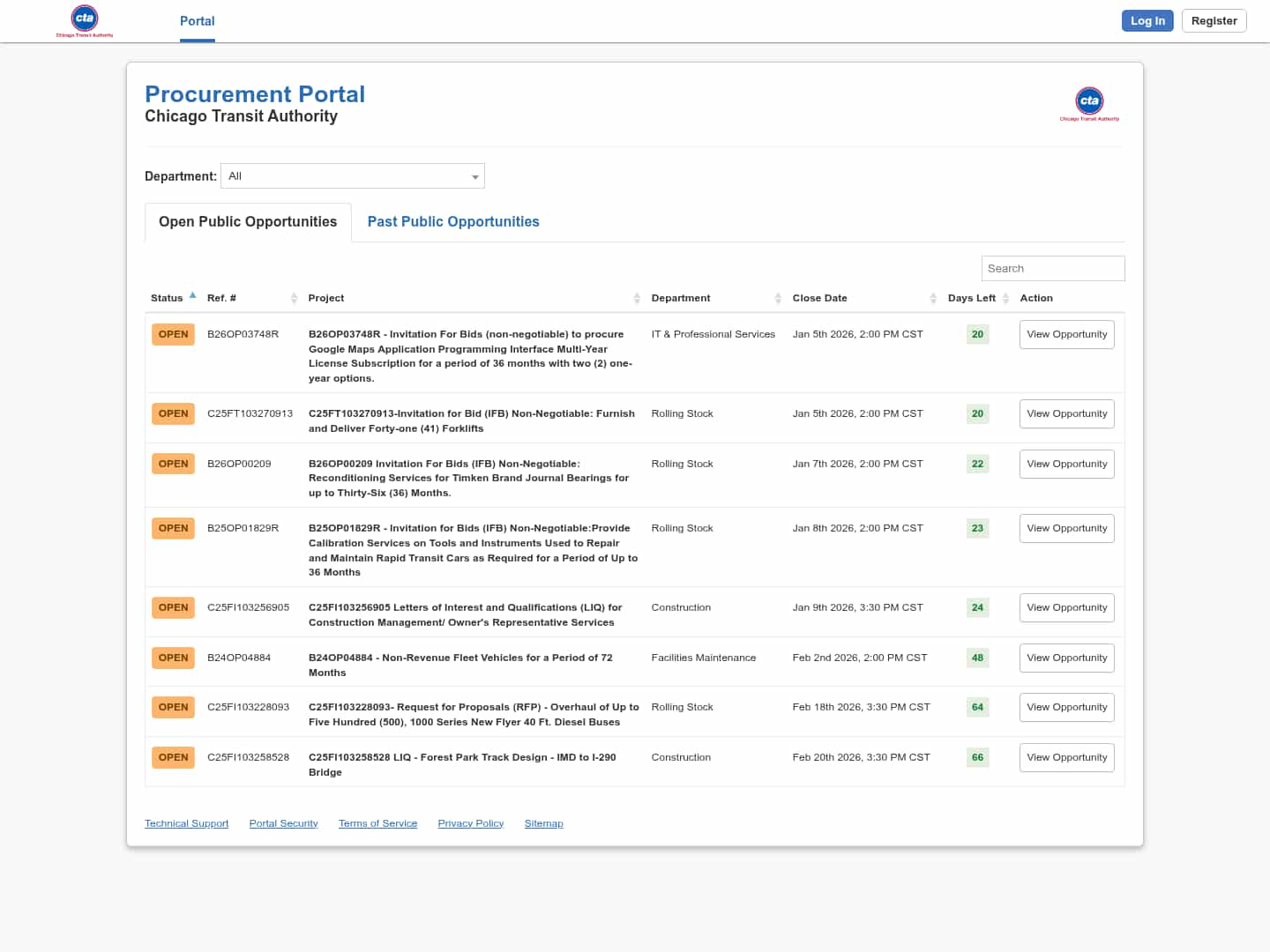The width and height of the screenshot is (1270, 952).
Task: Open the Technical Support link
Action: click(x=186, y=823)
